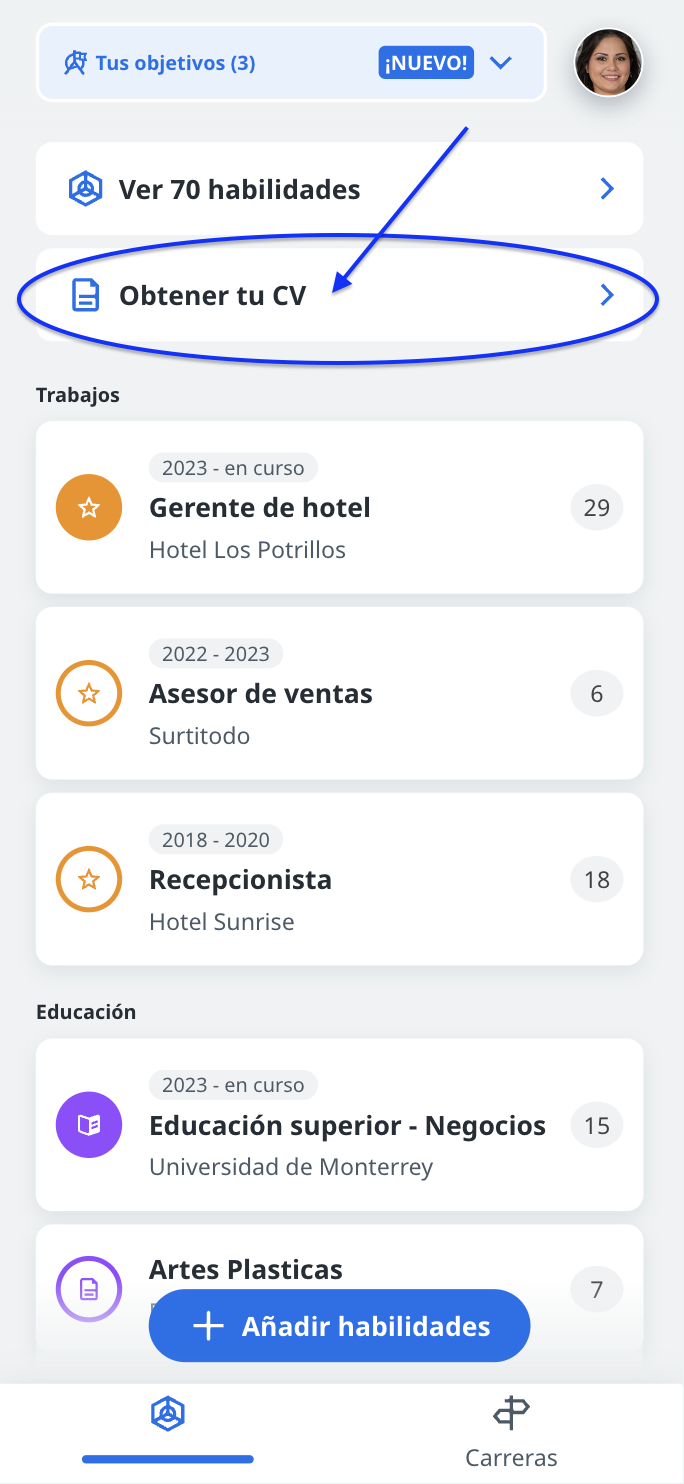Click the 18 skills count badge for Recepcionista
Screen dimensions: 684x1484
[597, 880]
